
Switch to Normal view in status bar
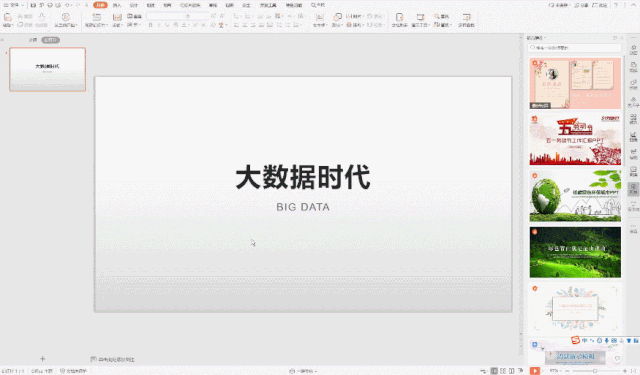(494, 371)
